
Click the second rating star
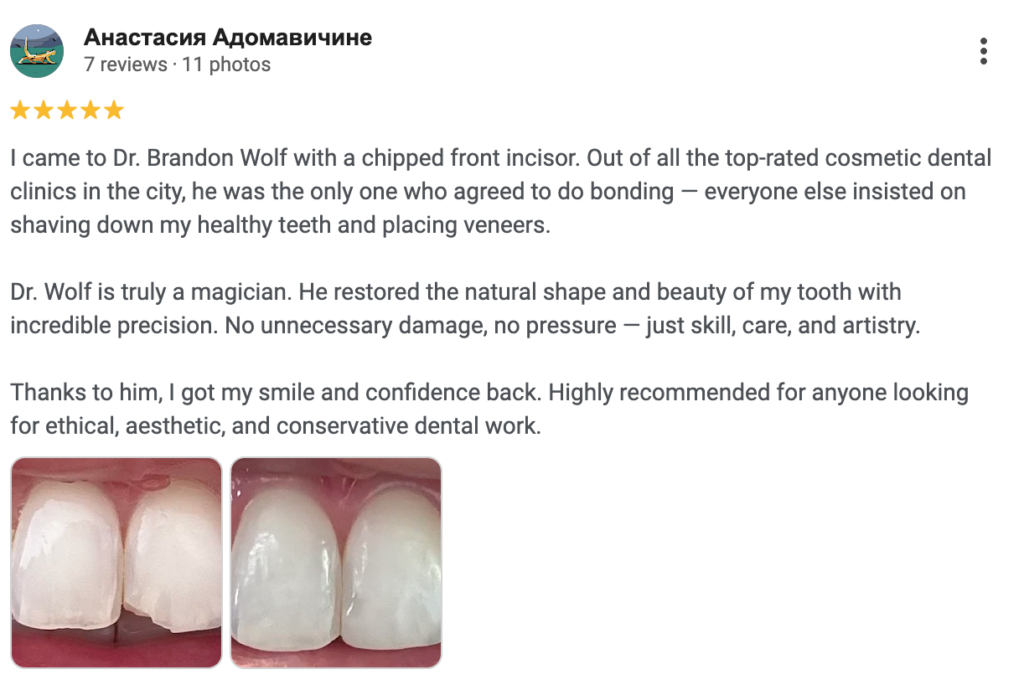43,110
